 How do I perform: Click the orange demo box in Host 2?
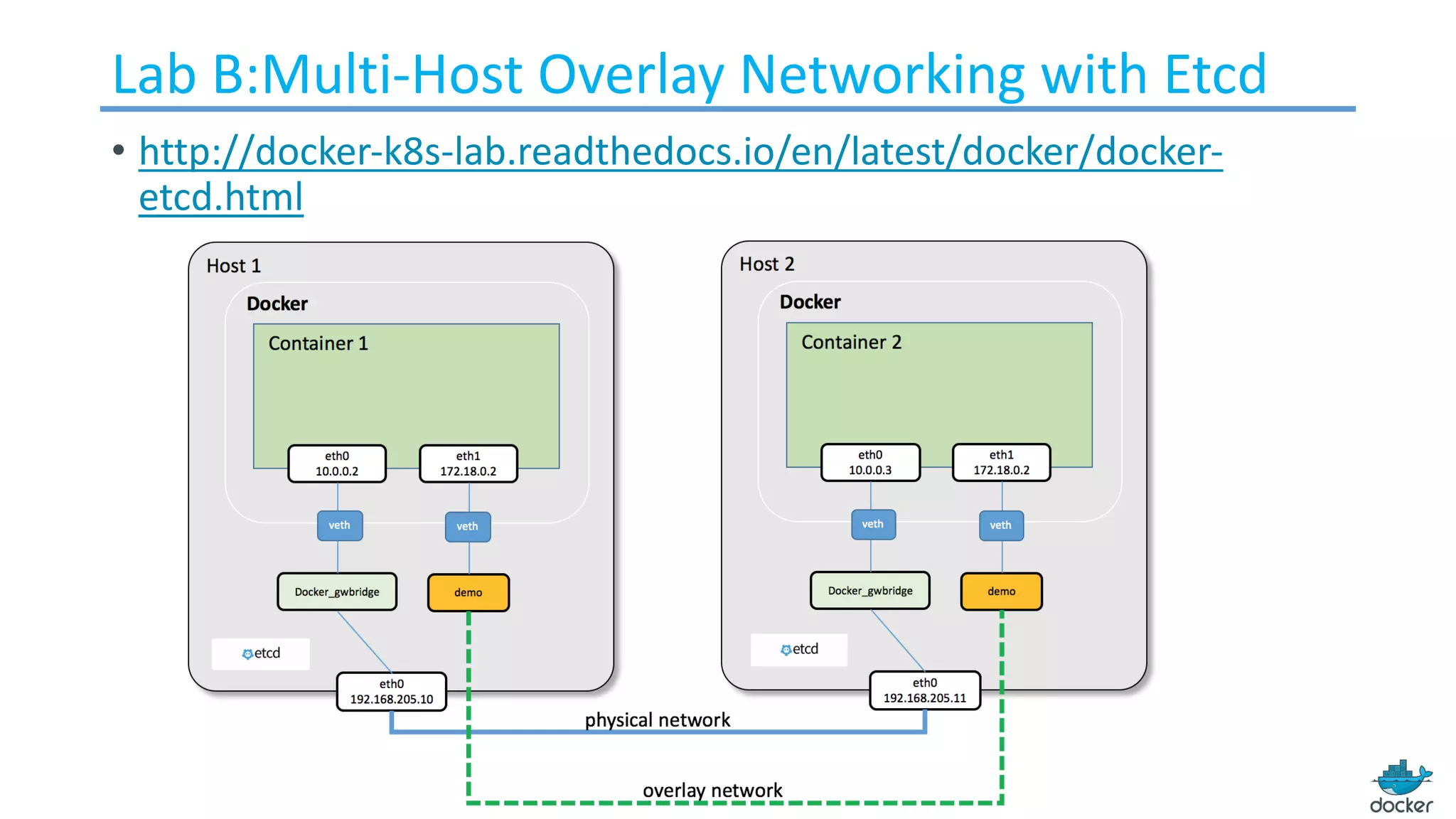1001,591
